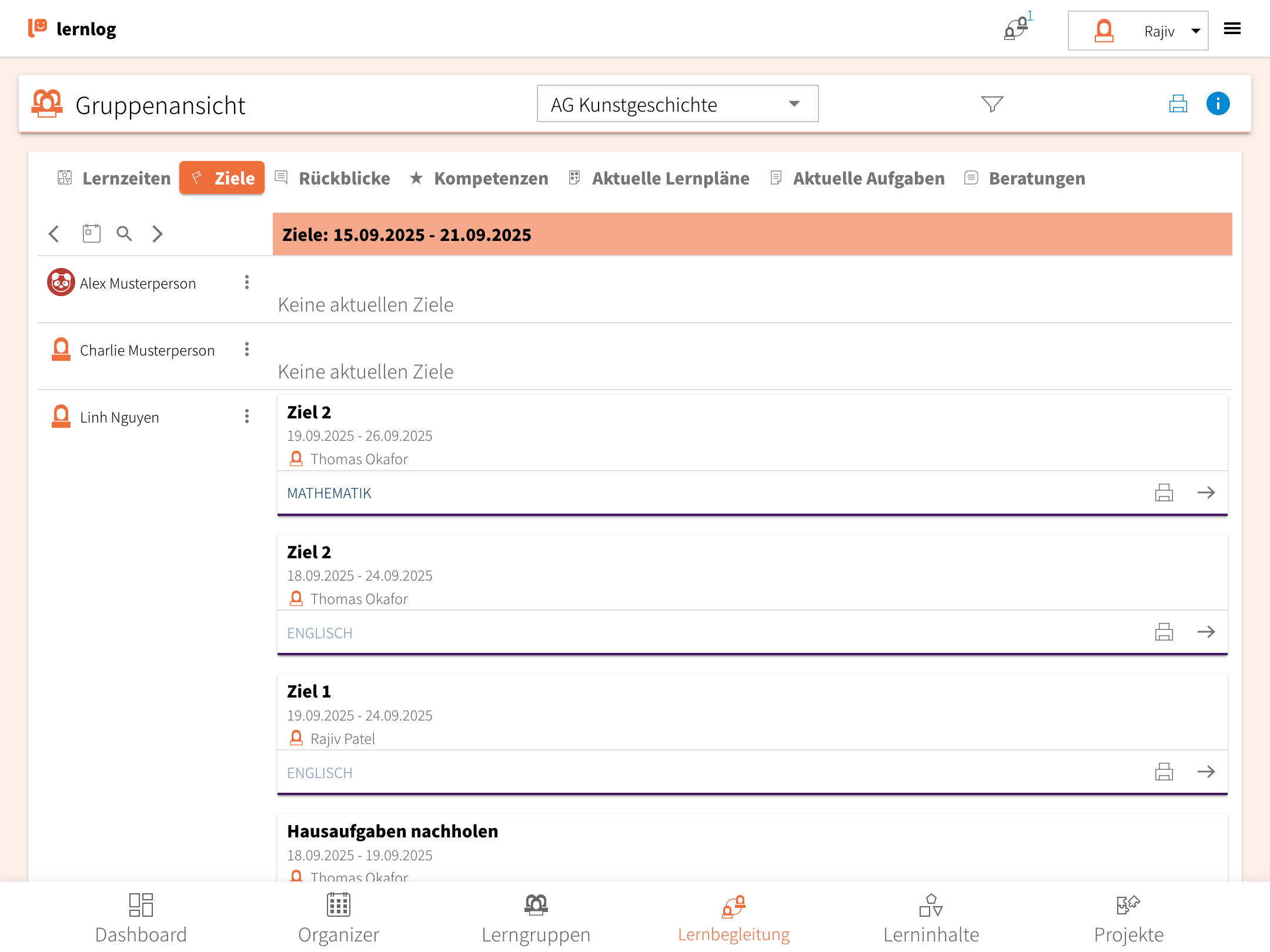
Task: Click the filter funnel icon
Action: [x=992, y=104]
